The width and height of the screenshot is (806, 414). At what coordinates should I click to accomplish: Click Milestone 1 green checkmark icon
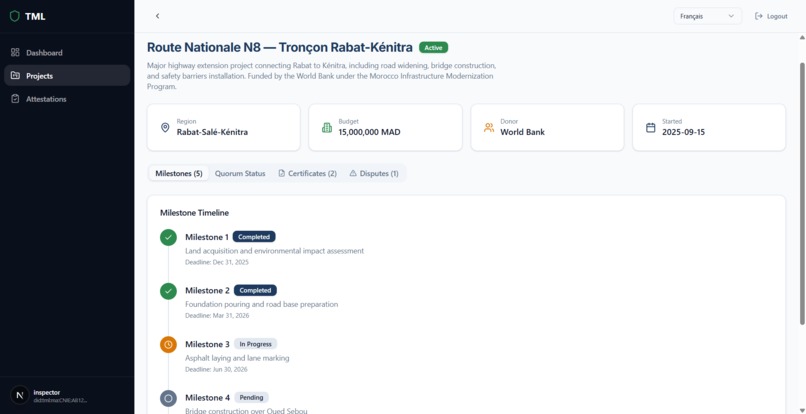(168, 238)
